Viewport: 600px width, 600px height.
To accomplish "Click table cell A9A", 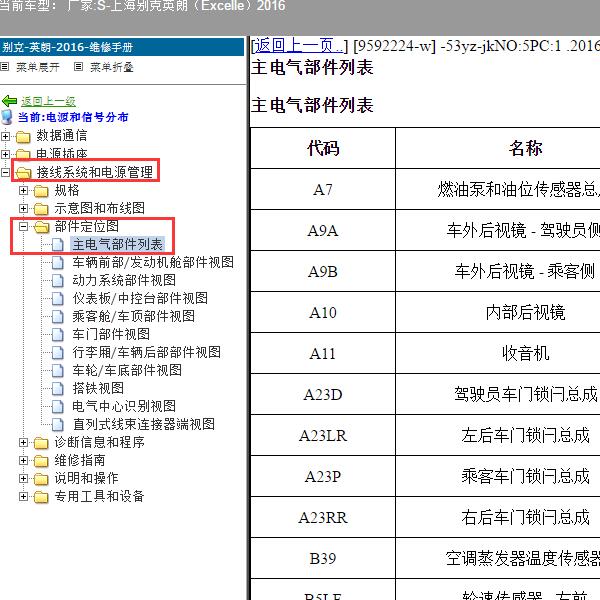I will pos(323,230).
